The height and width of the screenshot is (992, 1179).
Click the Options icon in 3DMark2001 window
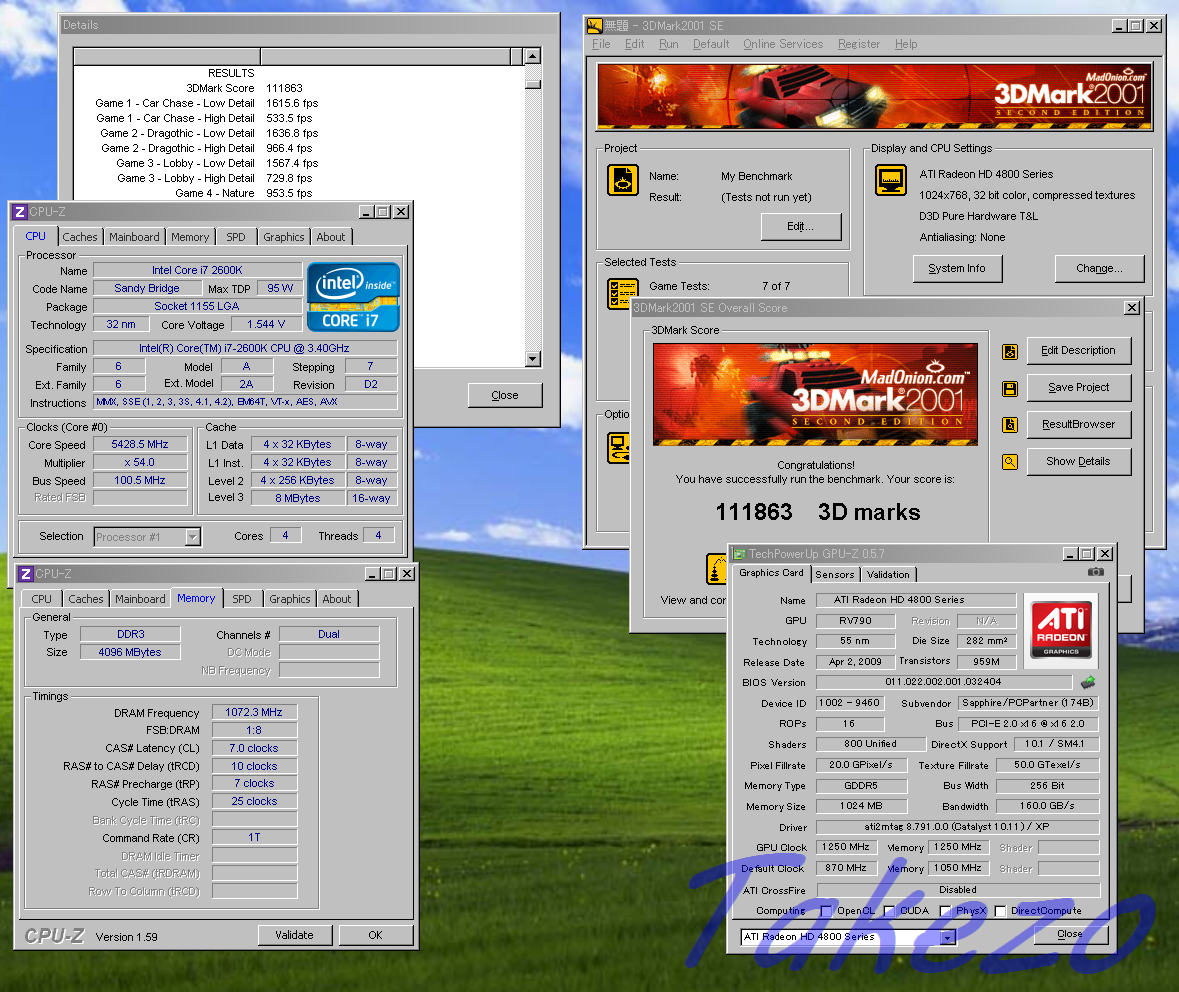(x=619, y=449)
